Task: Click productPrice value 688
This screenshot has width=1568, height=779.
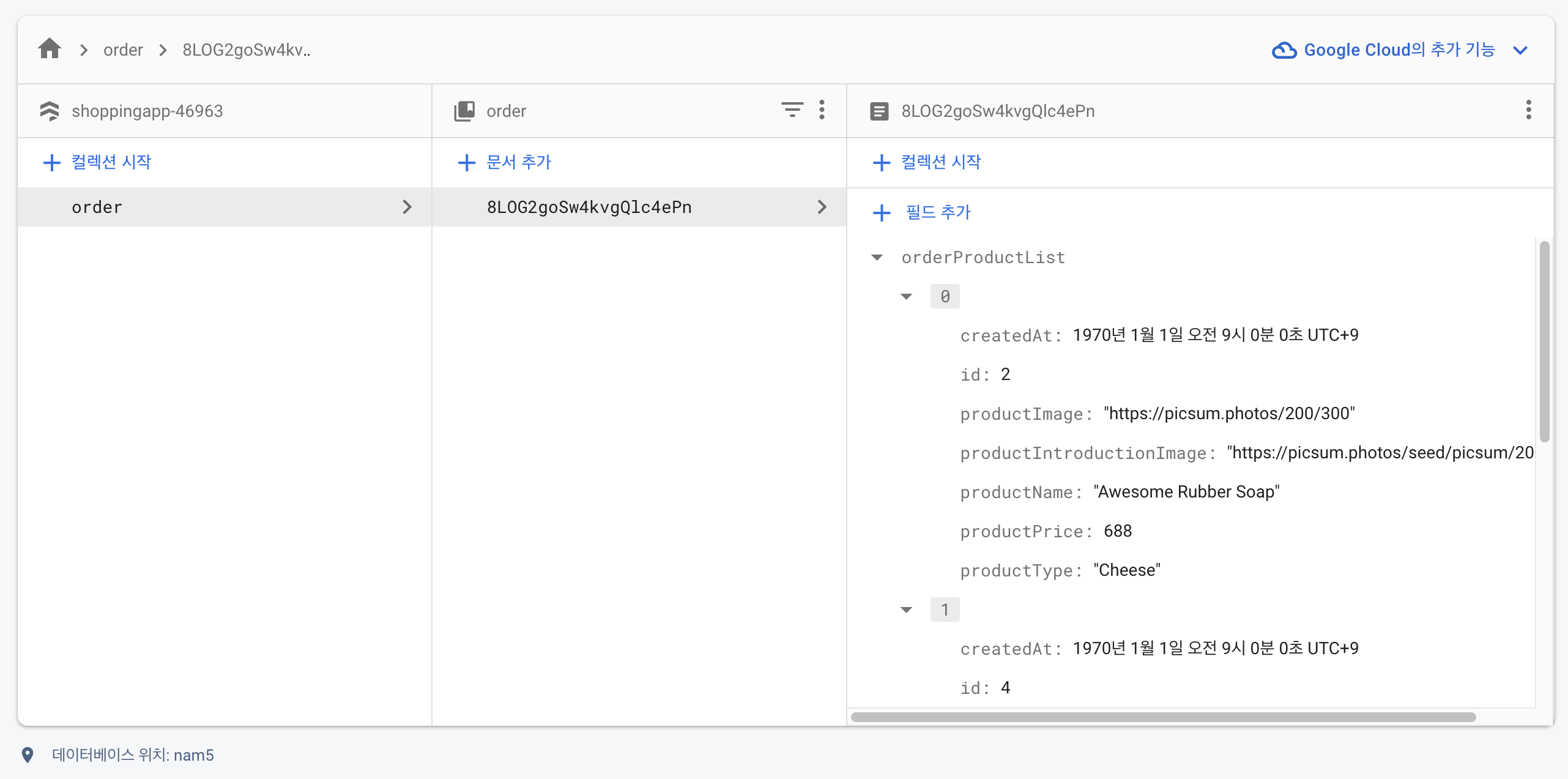Action: tap(1118, 531)
